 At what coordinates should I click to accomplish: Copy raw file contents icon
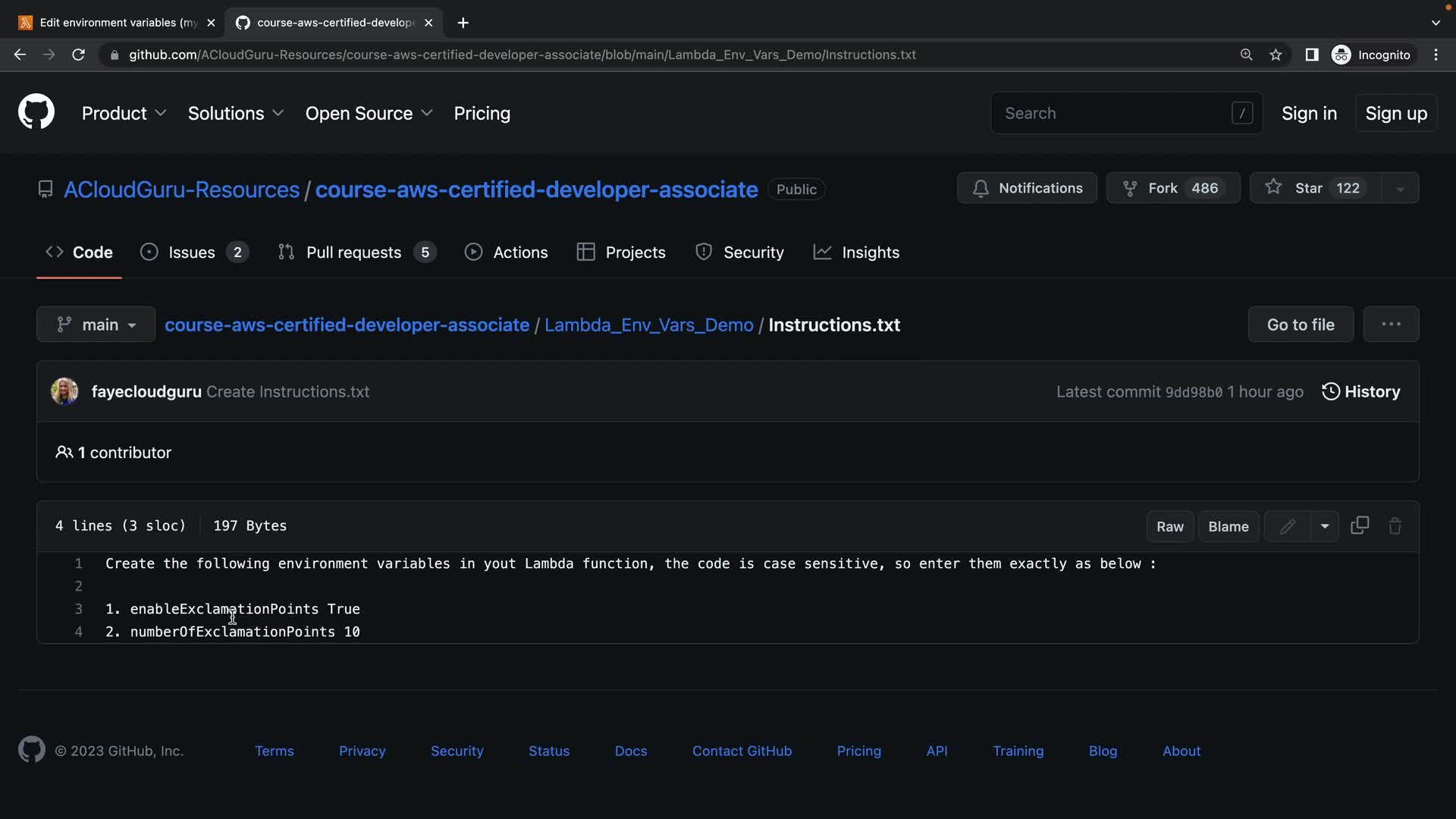1360,526
